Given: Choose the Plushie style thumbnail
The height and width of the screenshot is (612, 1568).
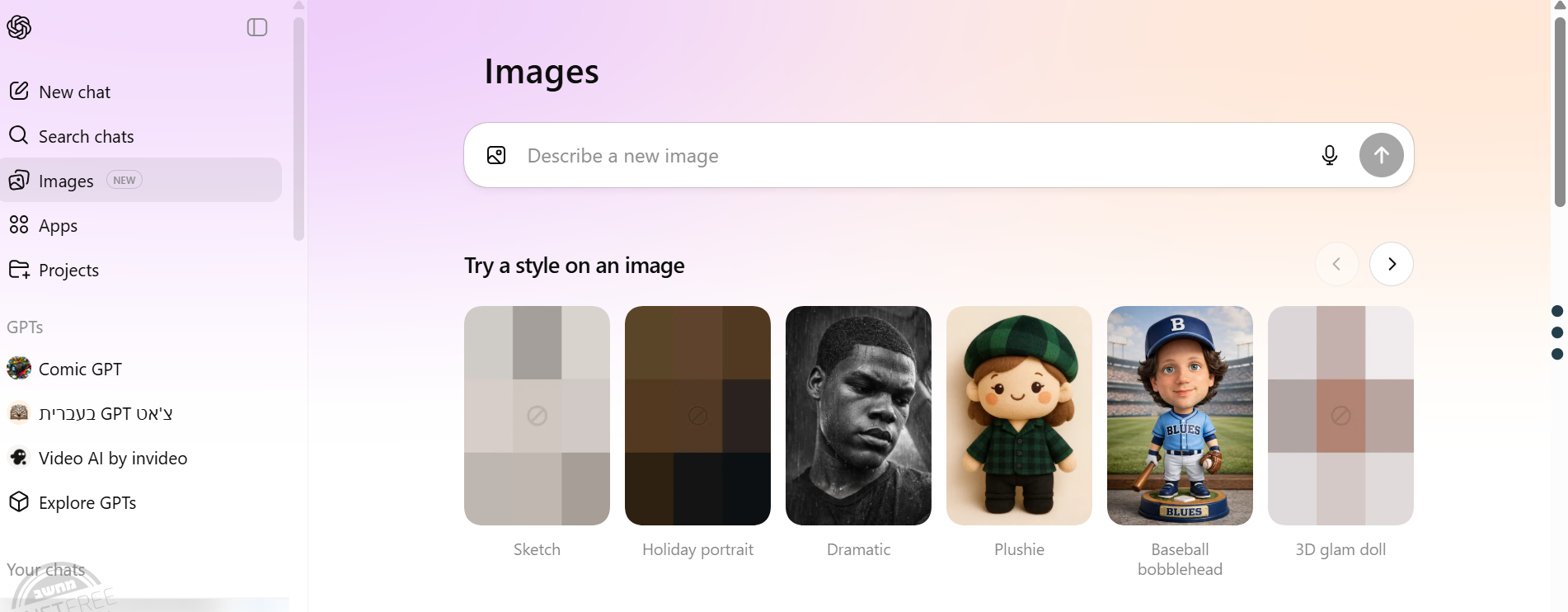Looking at the screenshot, I should [1019, 416].
